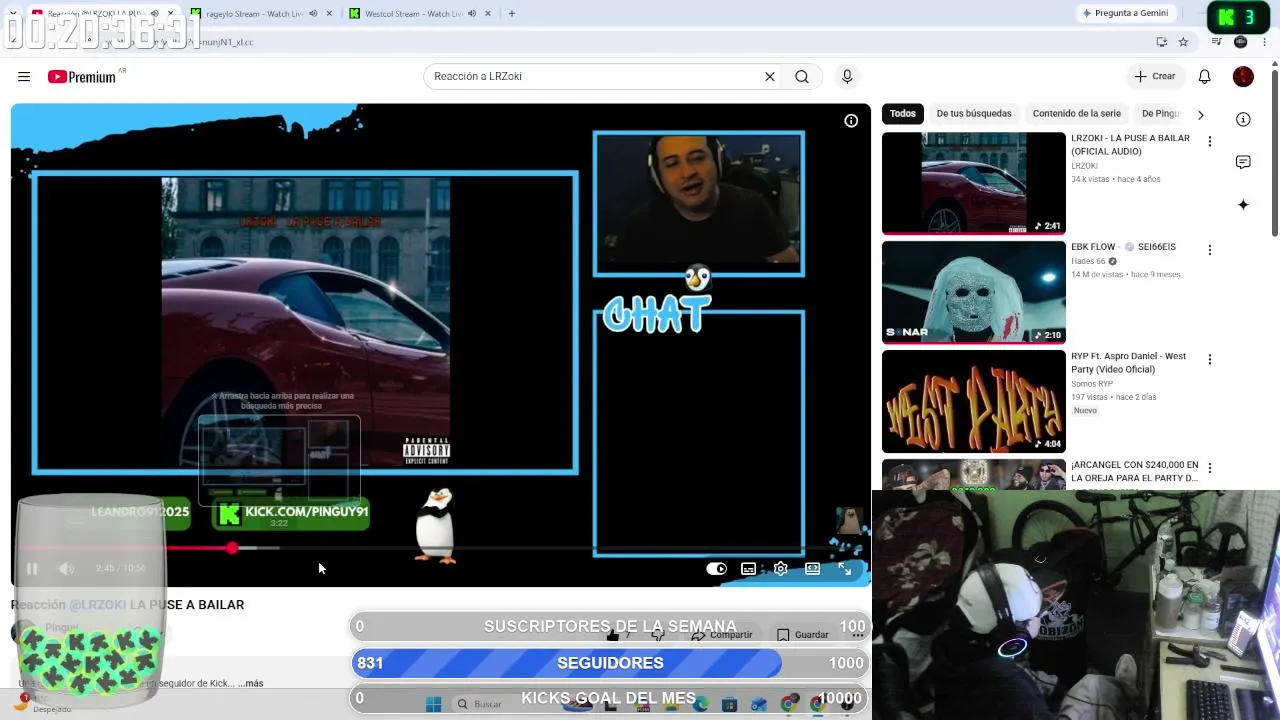Open options menu for the ARCANGEL video
The width and height of the screenshot is (1280, 720).
(1209, 468)
